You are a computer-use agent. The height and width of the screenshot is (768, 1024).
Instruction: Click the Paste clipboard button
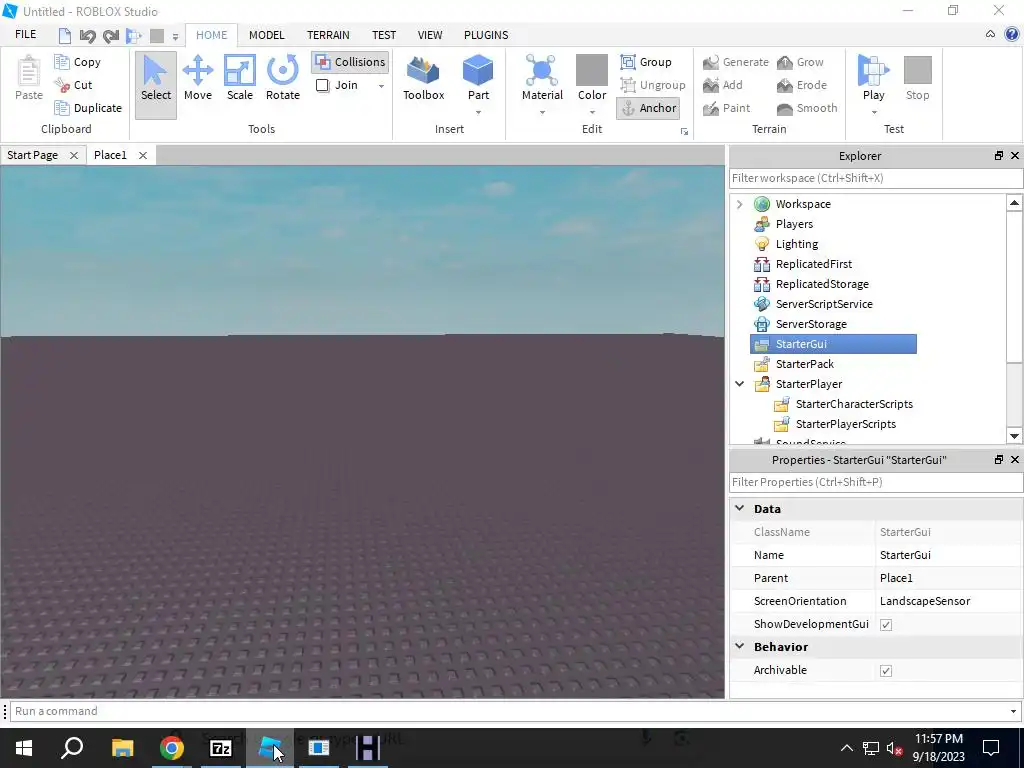coord(29,78)
